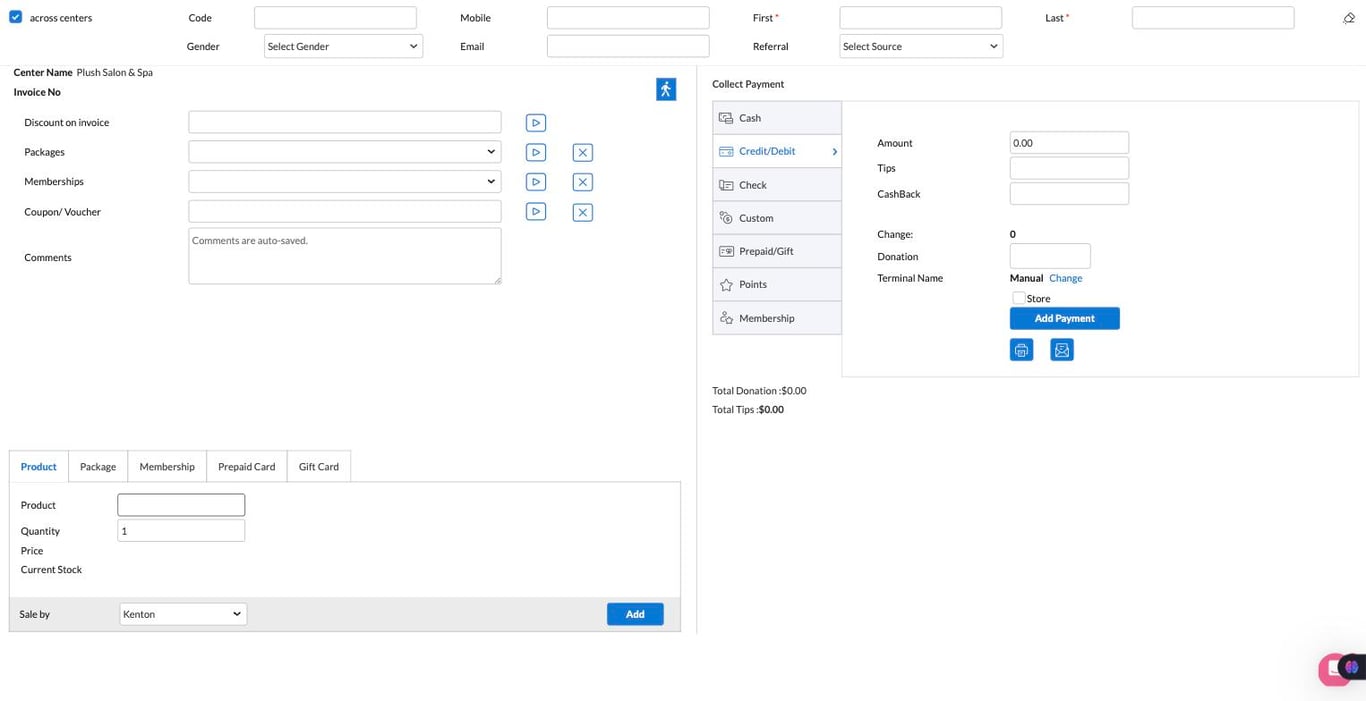Click the Amount field
1366x701 pixels.
click(1069, 143)
